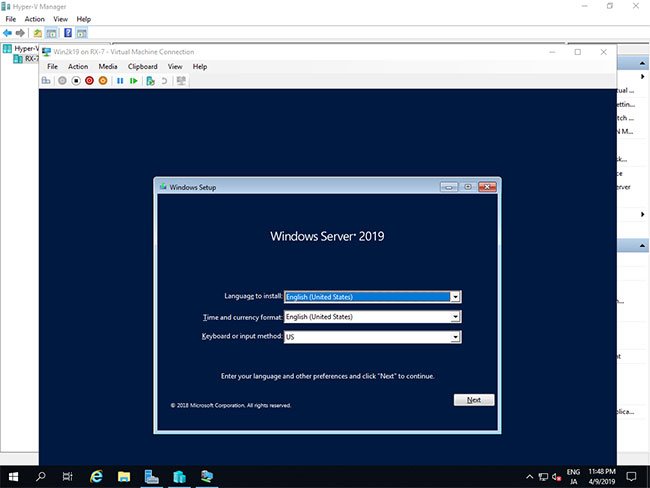Viewport: 650px width, 488px height.
Task: Close the Virtual Machine Connection window
Action: pyautogui.click(x=604, y=52)
